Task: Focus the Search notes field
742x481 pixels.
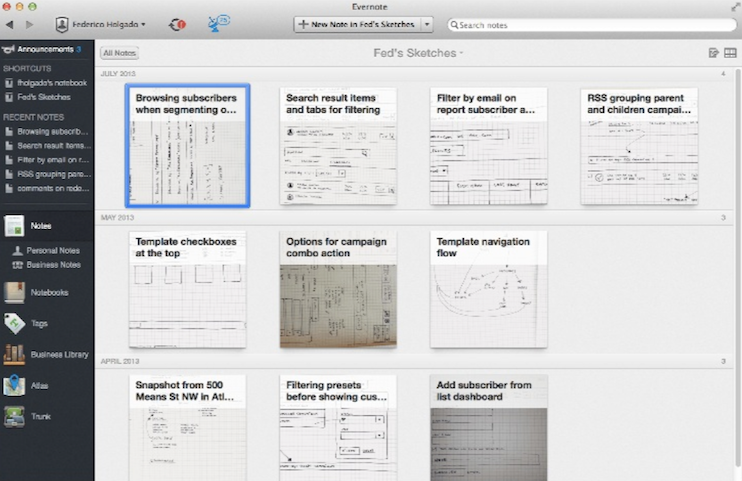Action: coord(592,25)
